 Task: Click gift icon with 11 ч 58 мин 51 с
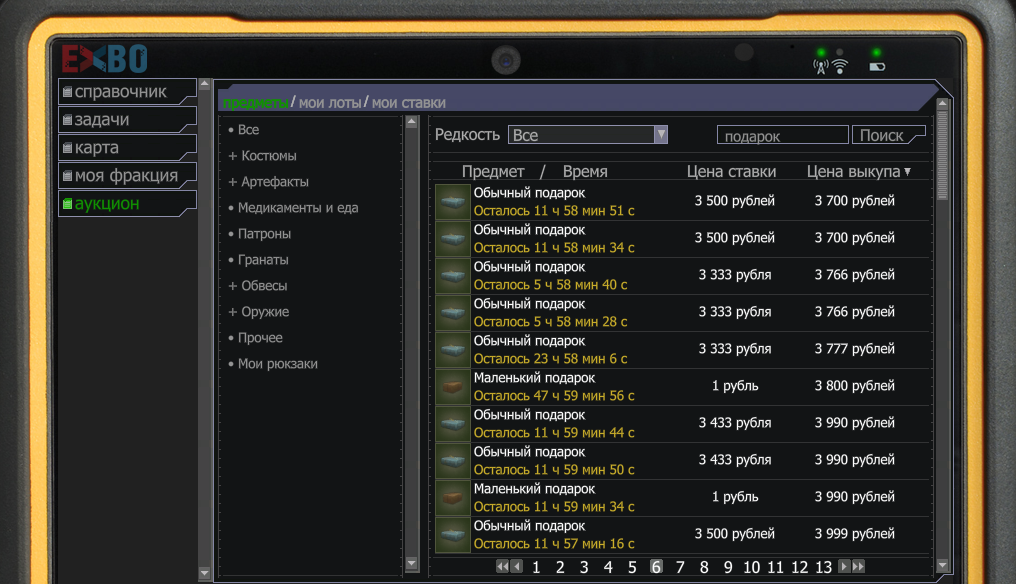tap(452, 202)
